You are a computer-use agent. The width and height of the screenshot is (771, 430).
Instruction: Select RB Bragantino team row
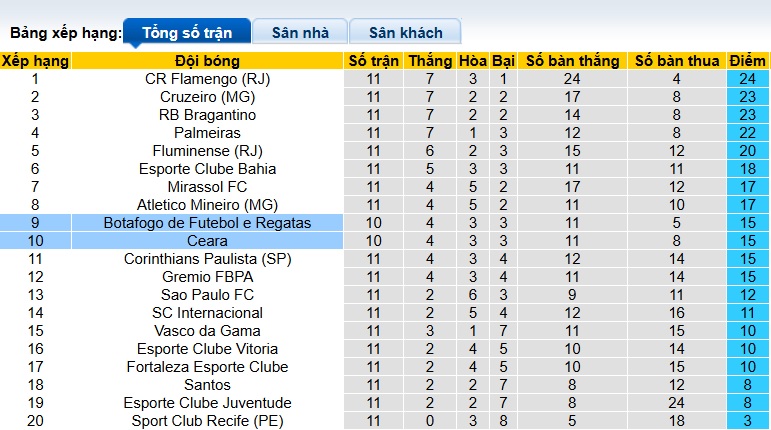207,115
